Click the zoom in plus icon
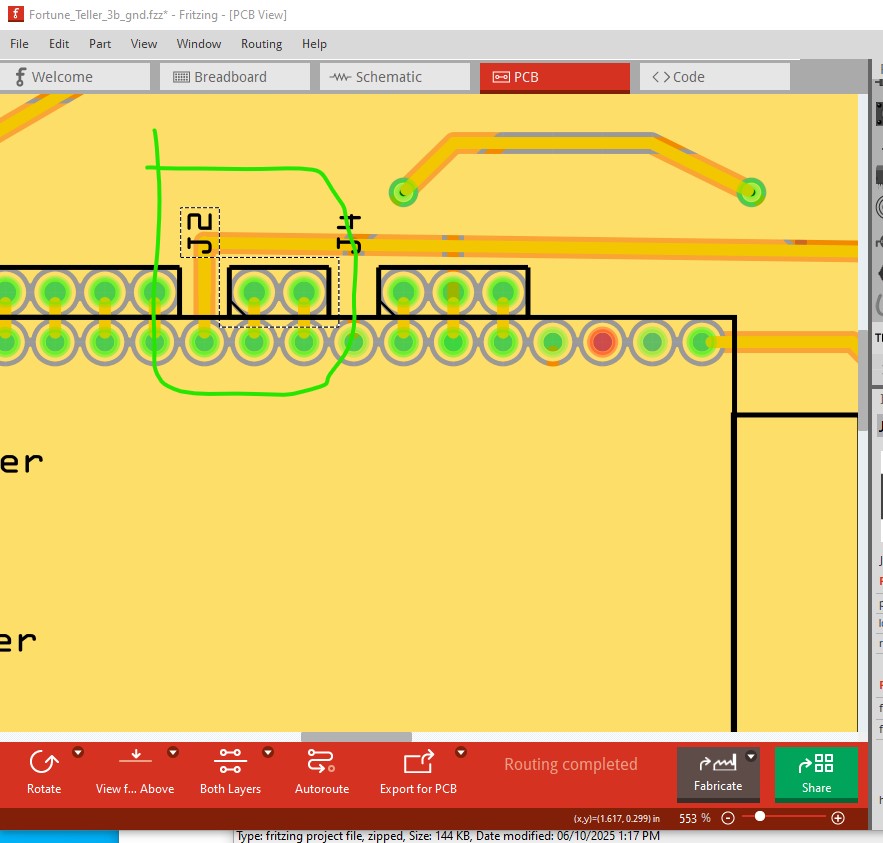This screenshot has height=843, width=883. click(838, 818)
